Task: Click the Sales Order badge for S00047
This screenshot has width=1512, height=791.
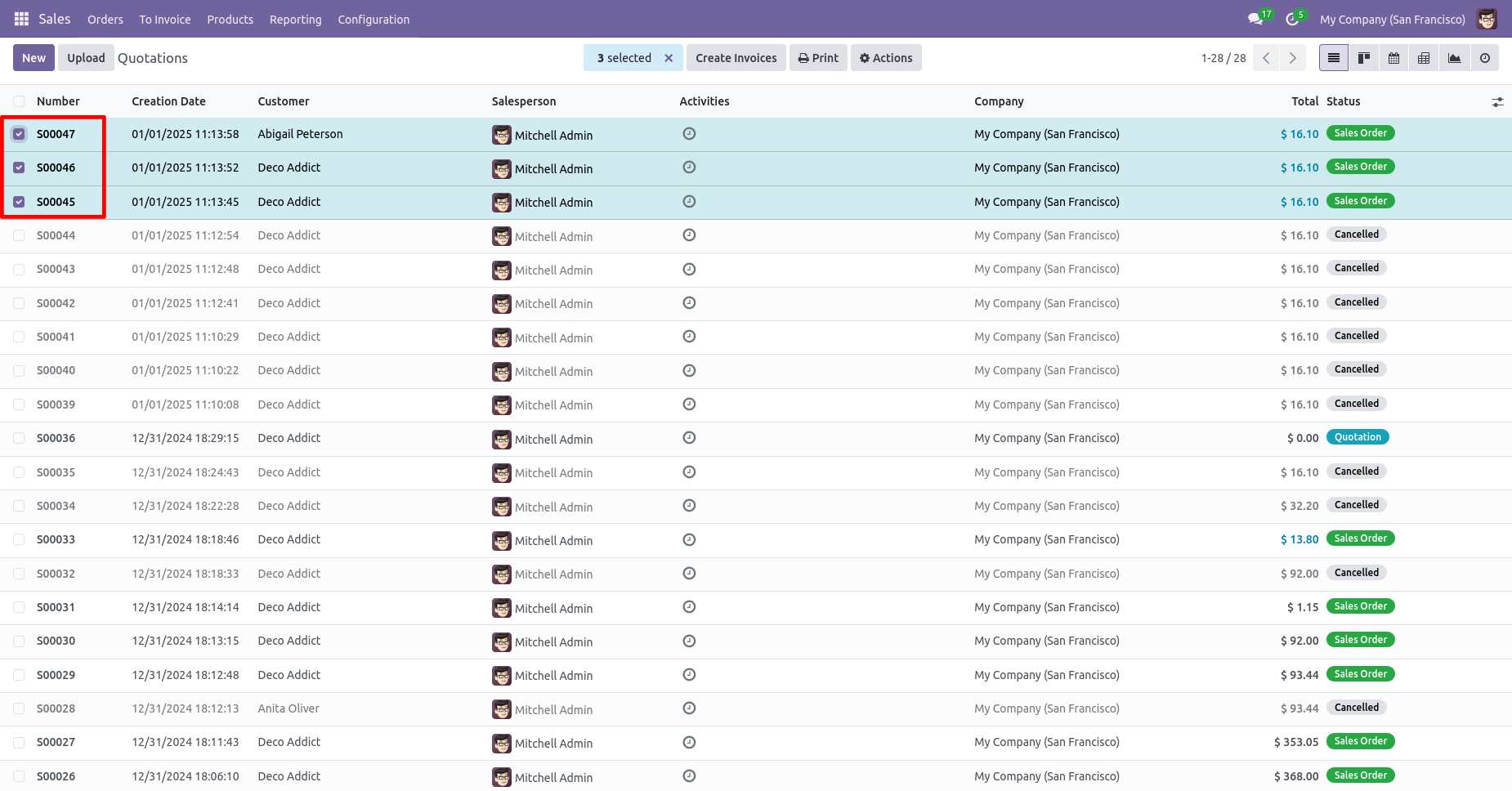Action: (1361, 133)
